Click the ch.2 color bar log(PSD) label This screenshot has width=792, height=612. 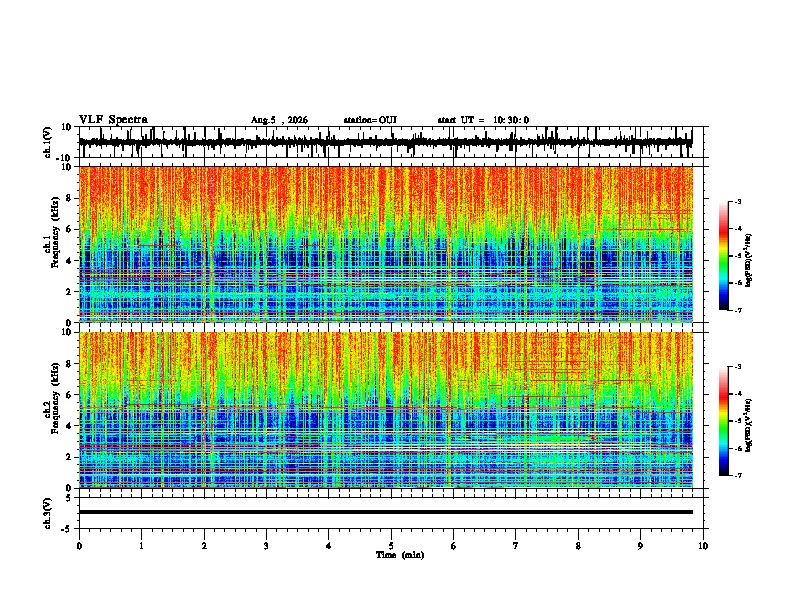[749, 425]
